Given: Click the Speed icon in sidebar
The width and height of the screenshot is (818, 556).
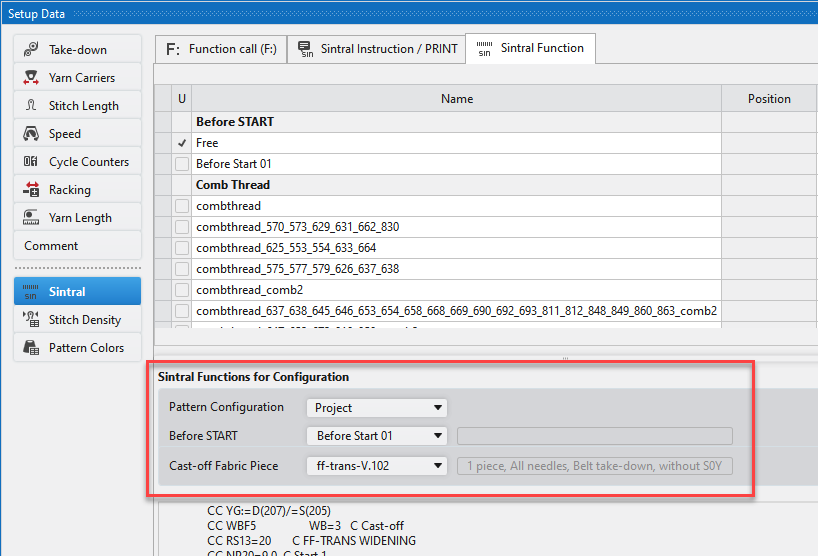Looking at the screenshot, I should coord(31,134).
